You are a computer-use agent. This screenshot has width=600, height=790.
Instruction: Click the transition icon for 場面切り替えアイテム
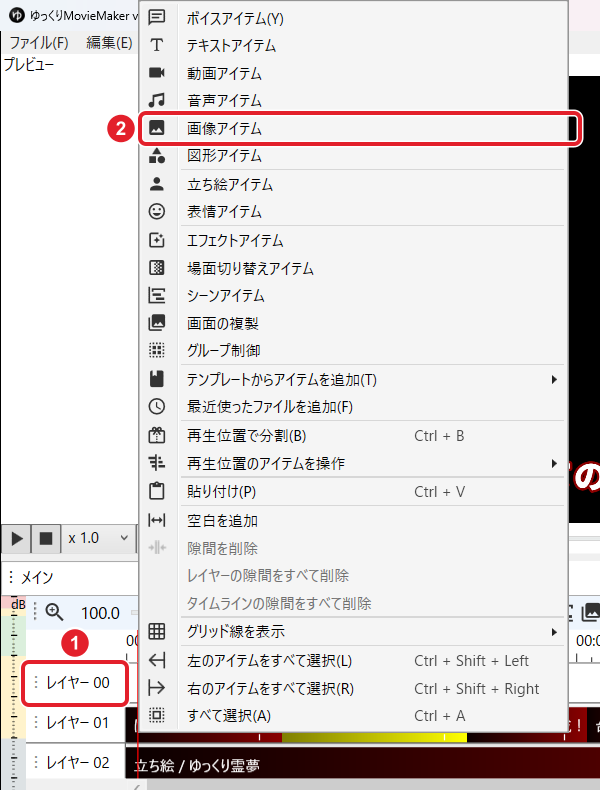point(157,268)
